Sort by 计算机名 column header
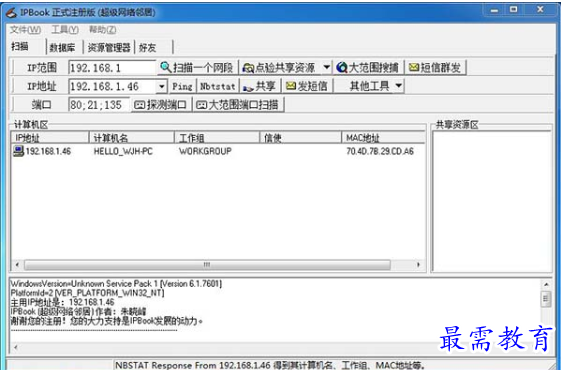This screenshot has height=370, width=561. tap(131, 138)
